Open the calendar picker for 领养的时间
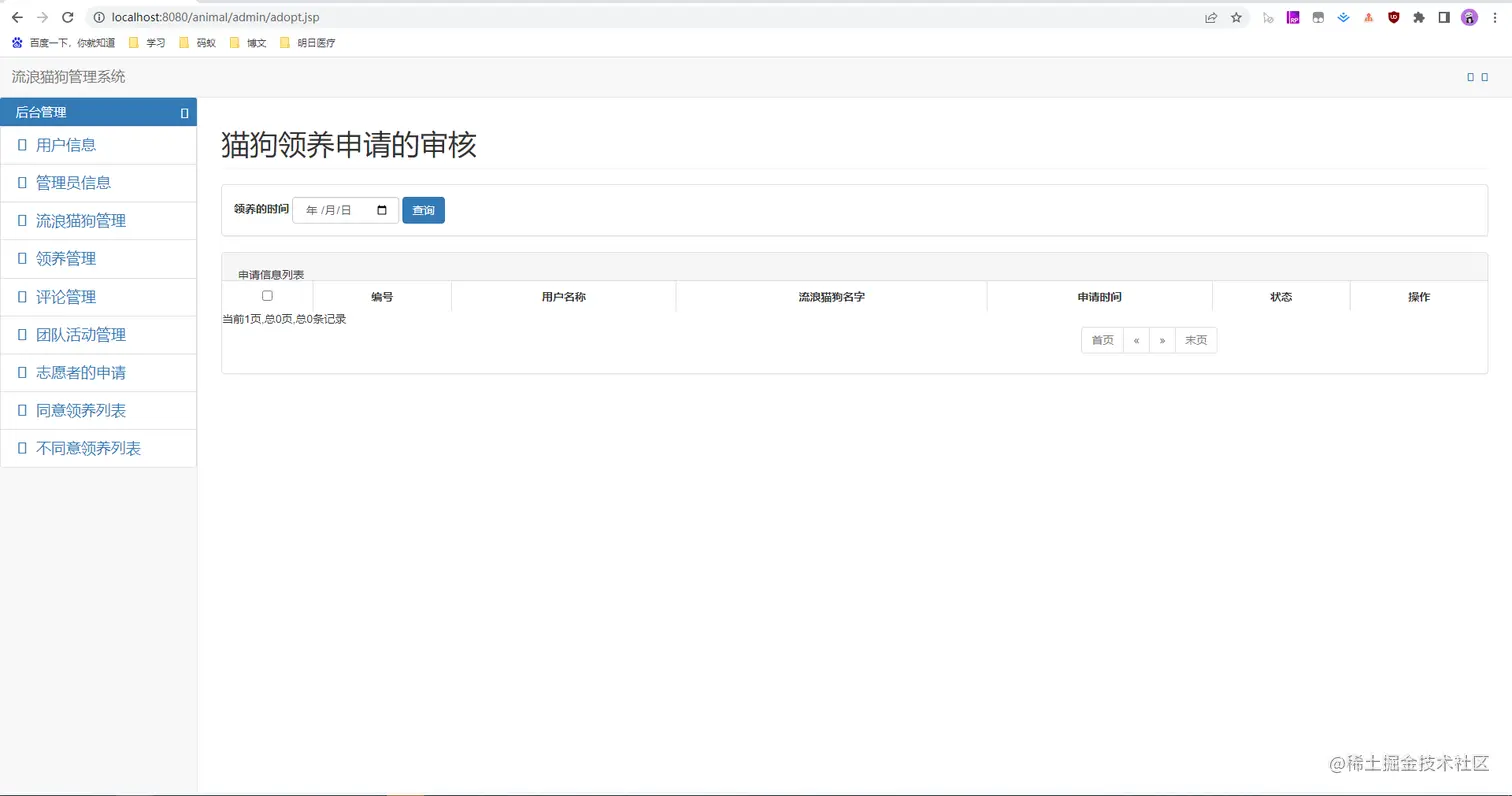The image size is (1512, 796). pyautogui.click(x=383, y=211)
